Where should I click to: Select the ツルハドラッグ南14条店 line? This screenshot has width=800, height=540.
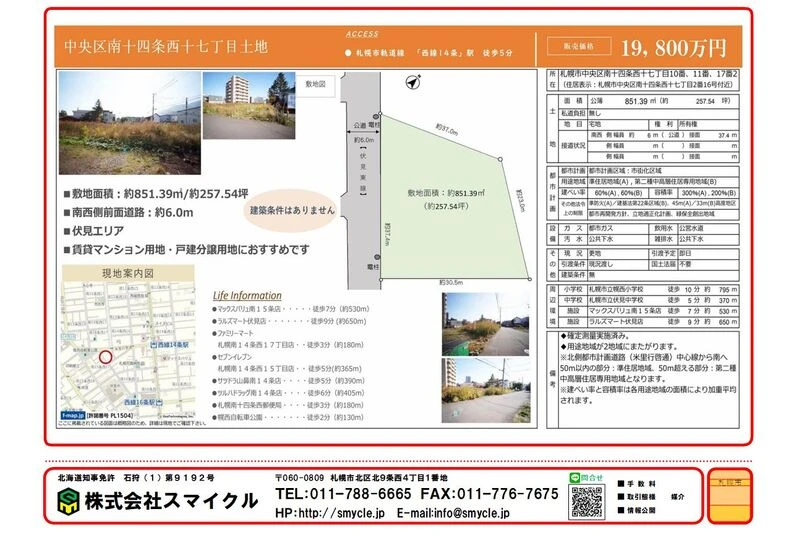point(289,393)
